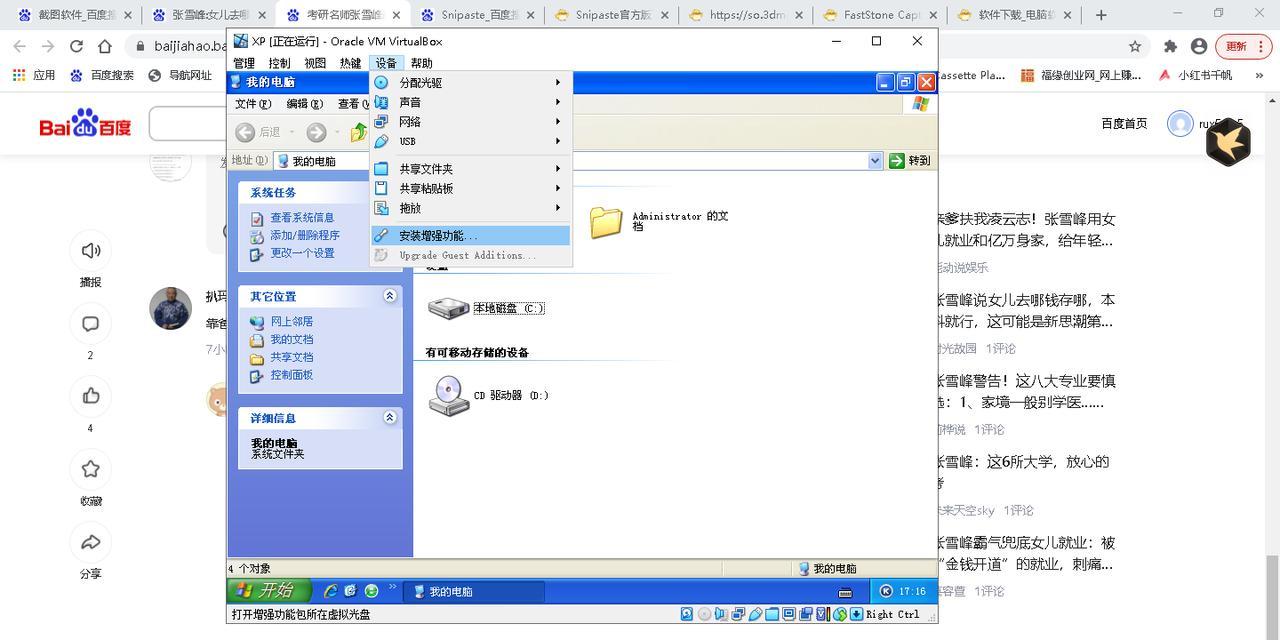Screen dimensions: 1280x640
Task: Open the 编辑 menu in 我的电脑 window
Action: point(304,104)
